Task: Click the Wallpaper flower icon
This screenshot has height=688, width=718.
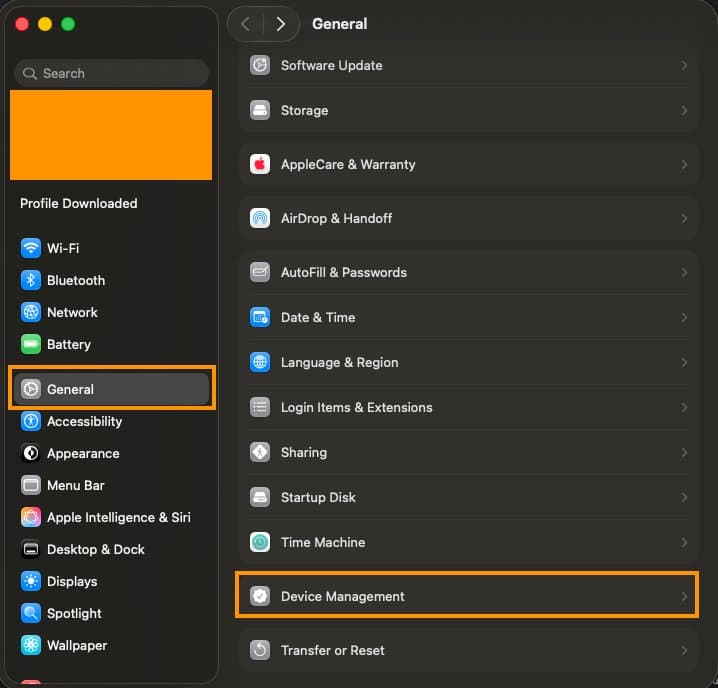Action: (x=31, y=645)
